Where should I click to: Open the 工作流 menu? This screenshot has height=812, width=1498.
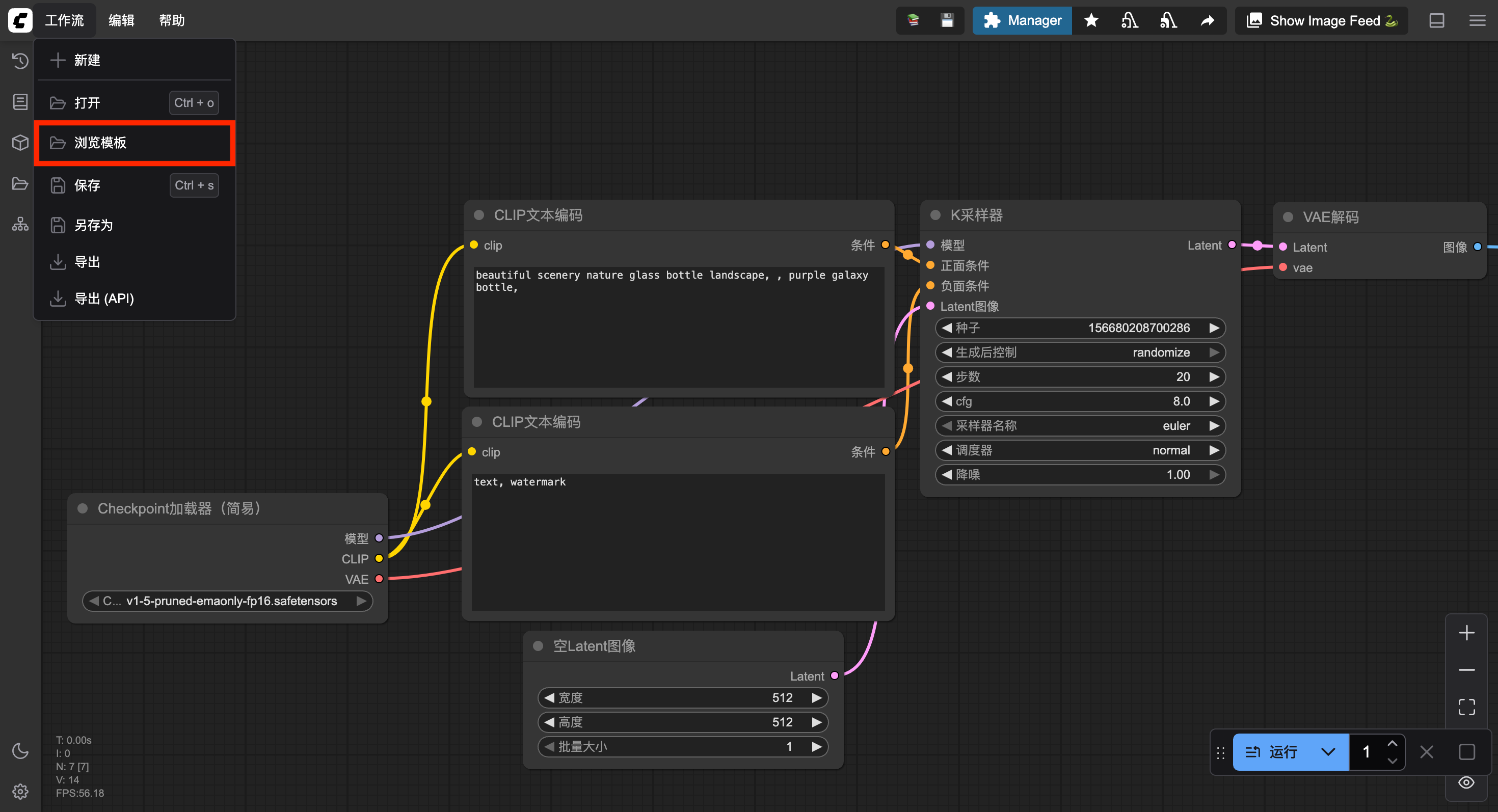[x=65, y=20]
